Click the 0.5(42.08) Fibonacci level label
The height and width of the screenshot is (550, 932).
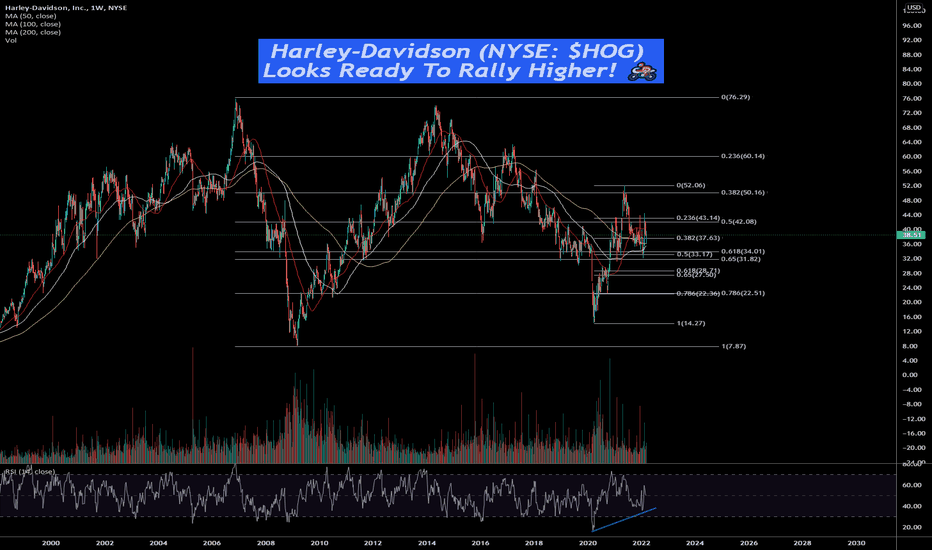739,221
